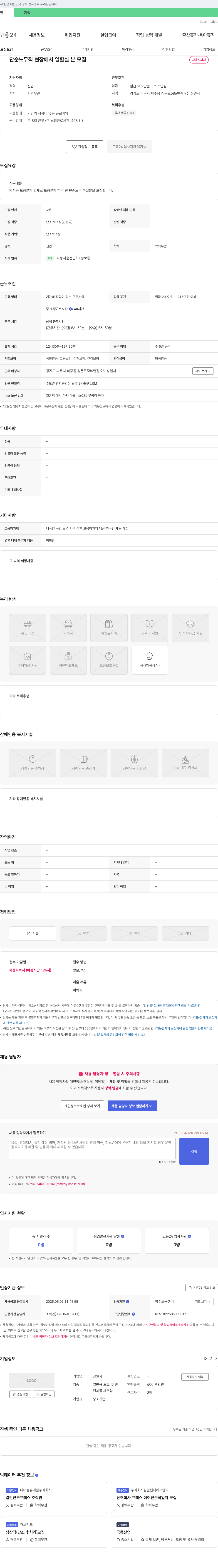218x1568 pixels.
Task: Click the 기타 screening method box
Action: pos(185,933)
